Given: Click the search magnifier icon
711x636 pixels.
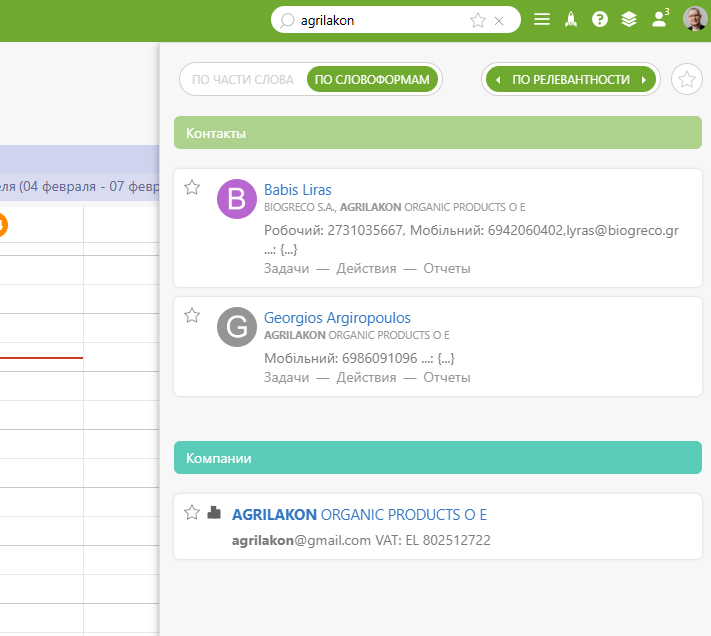Looking at the screenshot, I should [x=287, y=20].
